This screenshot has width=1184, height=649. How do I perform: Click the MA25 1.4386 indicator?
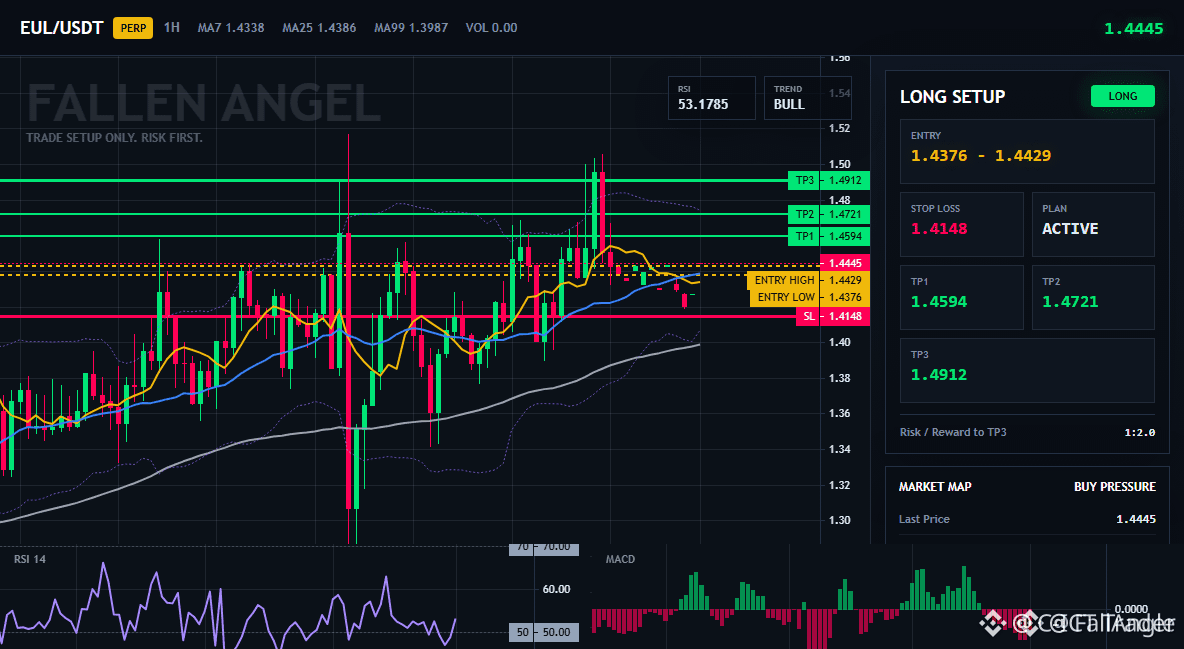point(319,28)
